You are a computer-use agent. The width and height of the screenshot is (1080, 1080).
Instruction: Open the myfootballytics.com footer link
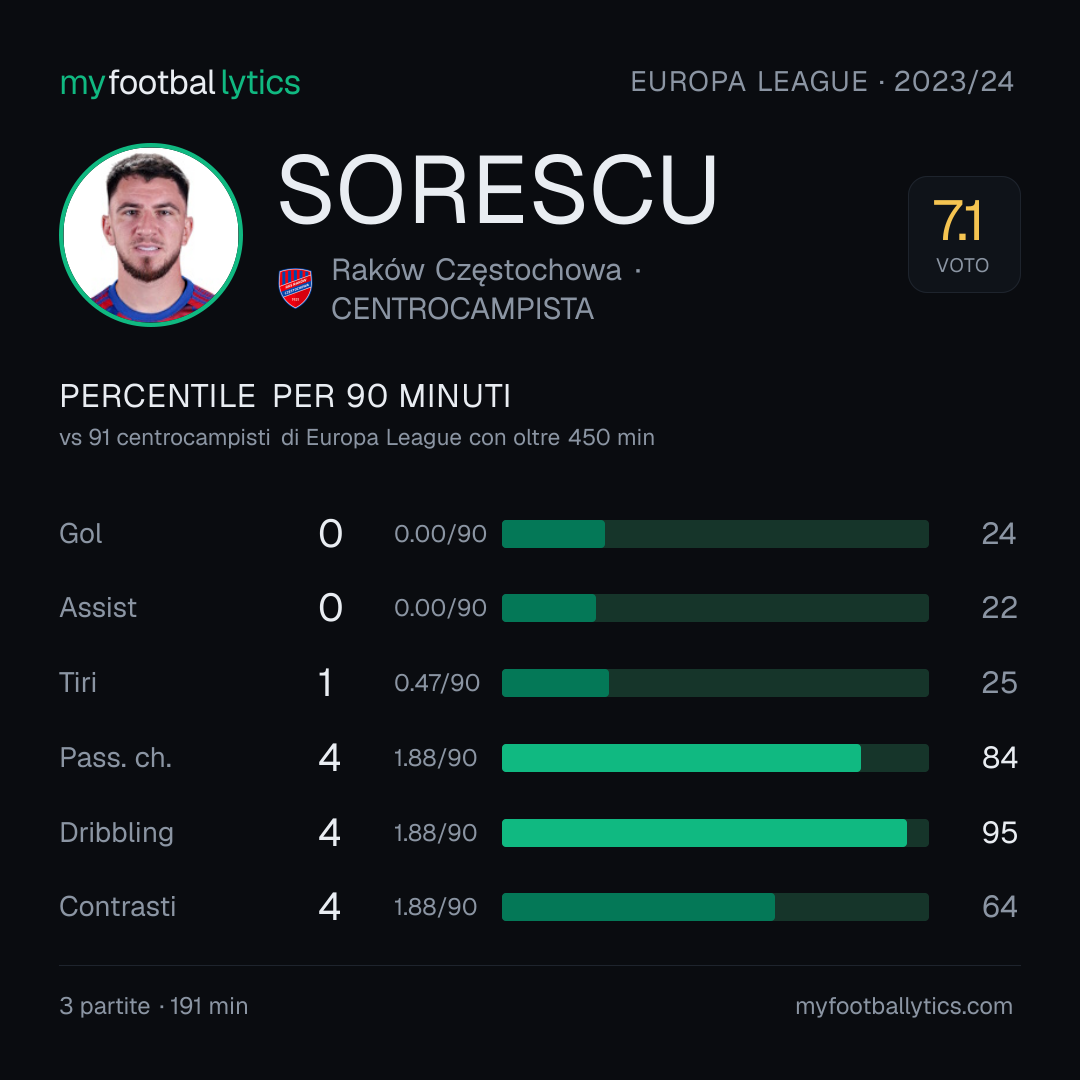904,1006
